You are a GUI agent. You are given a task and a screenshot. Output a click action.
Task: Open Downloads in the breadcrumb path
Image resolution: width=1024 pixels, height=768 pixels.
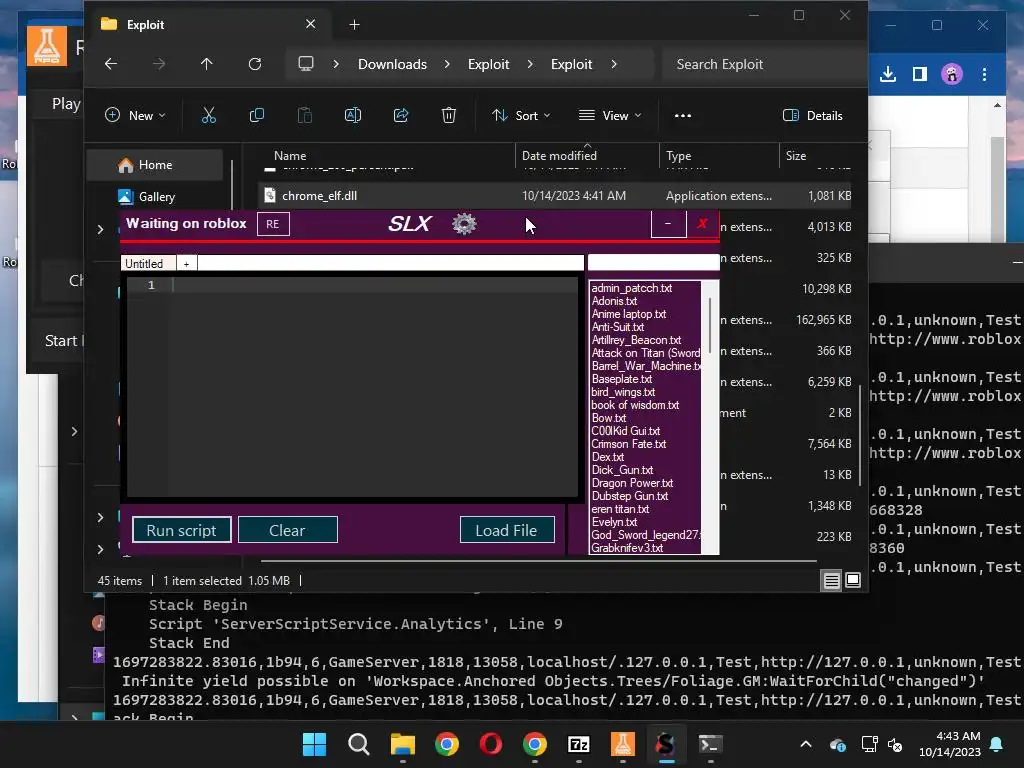click(392, 64)
